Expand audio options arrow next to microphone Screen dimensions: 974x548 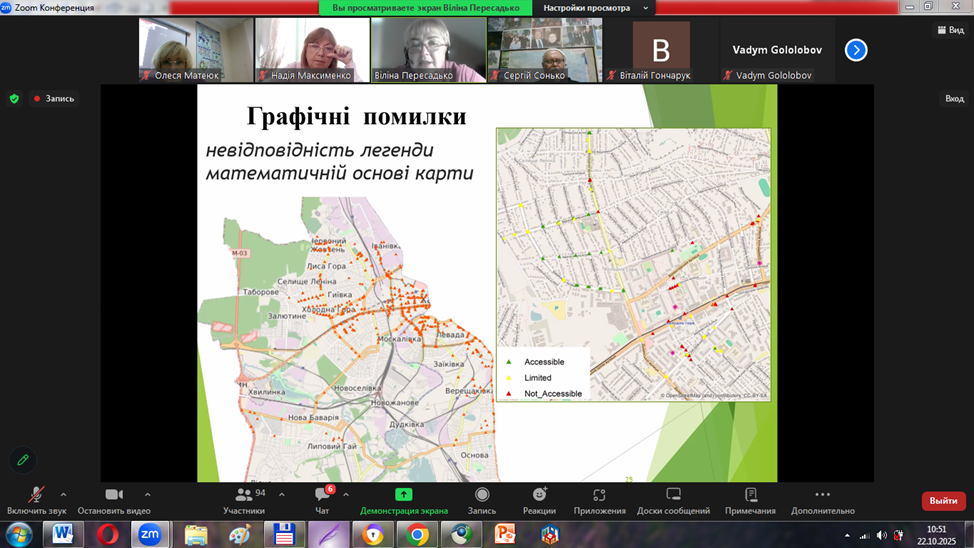point(64,494)
